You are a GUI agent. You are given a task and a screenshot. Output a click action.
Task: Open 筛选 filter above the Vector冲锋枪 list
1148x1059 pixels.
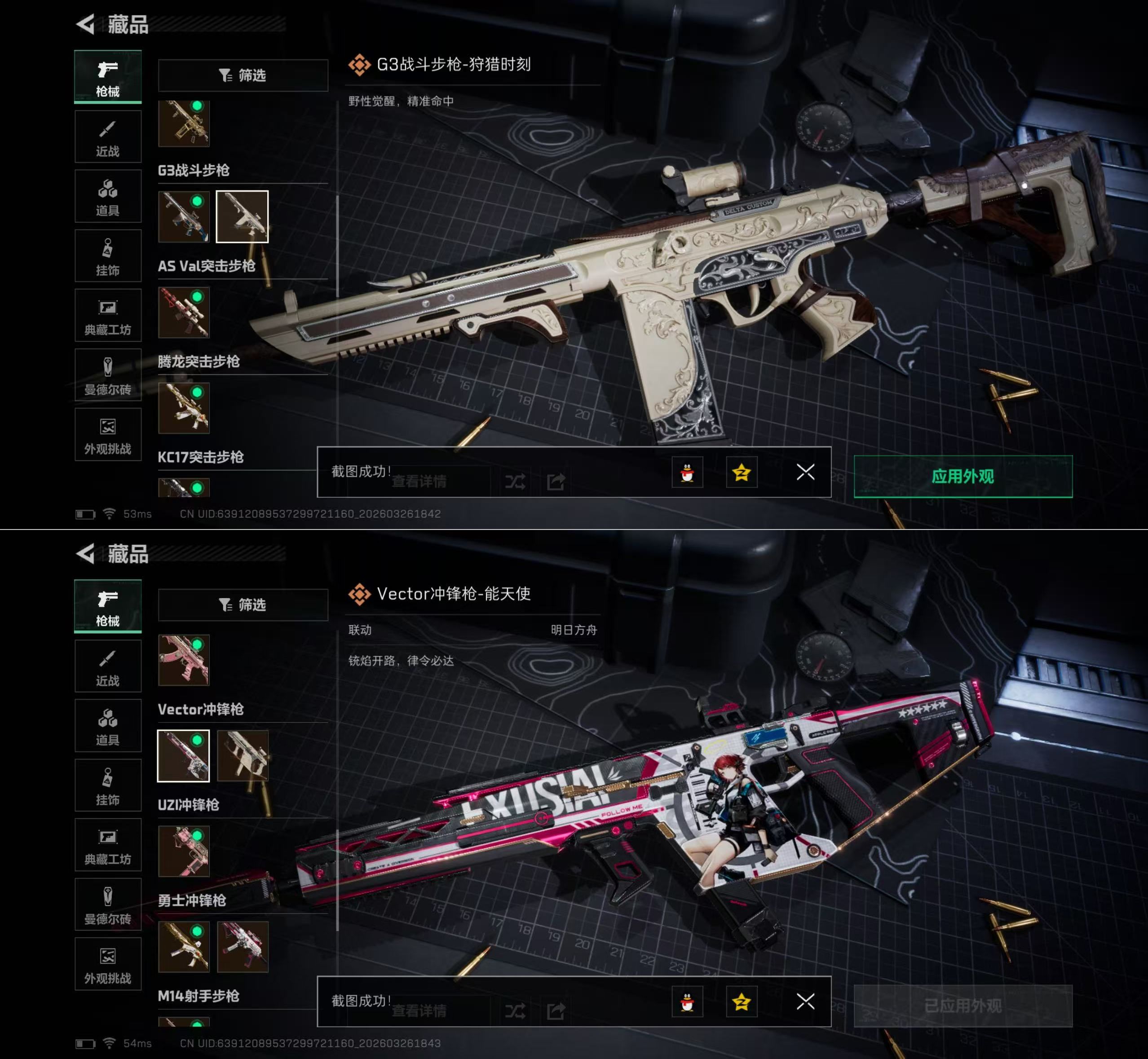coord(243,605)
